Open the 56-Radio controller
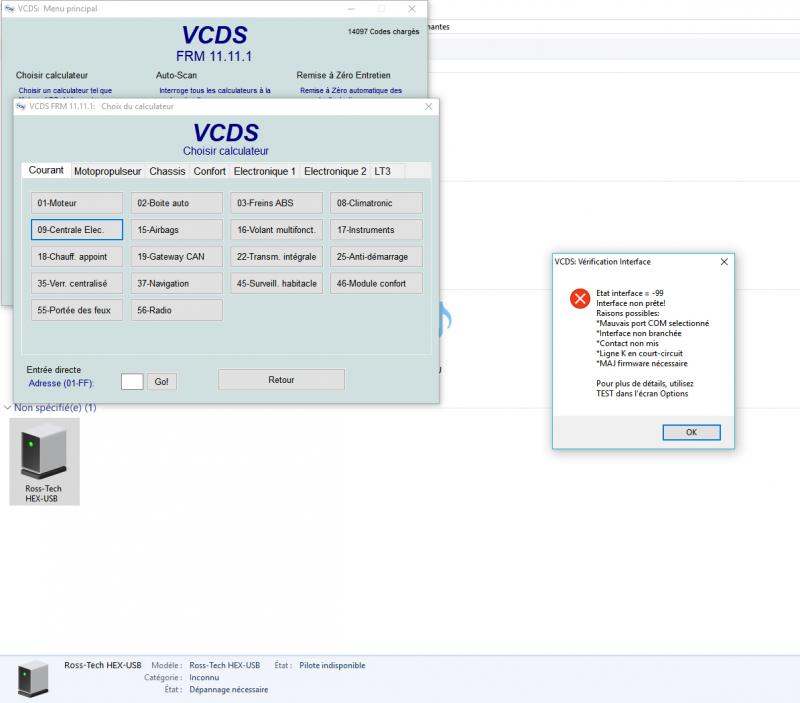 tap(177, 310)
